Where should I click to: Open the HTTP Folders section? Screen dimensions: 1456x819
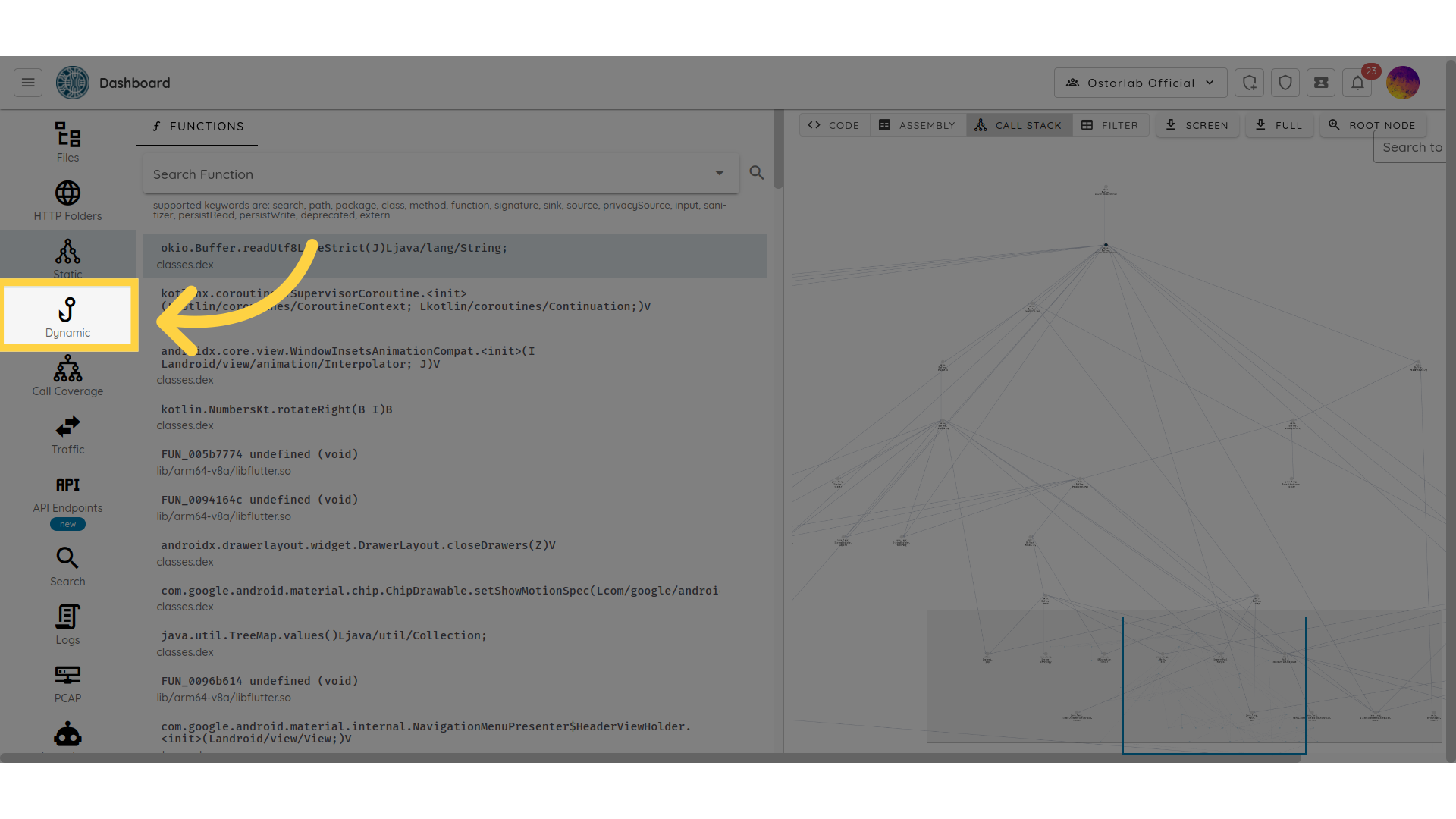tap(67, 201)
